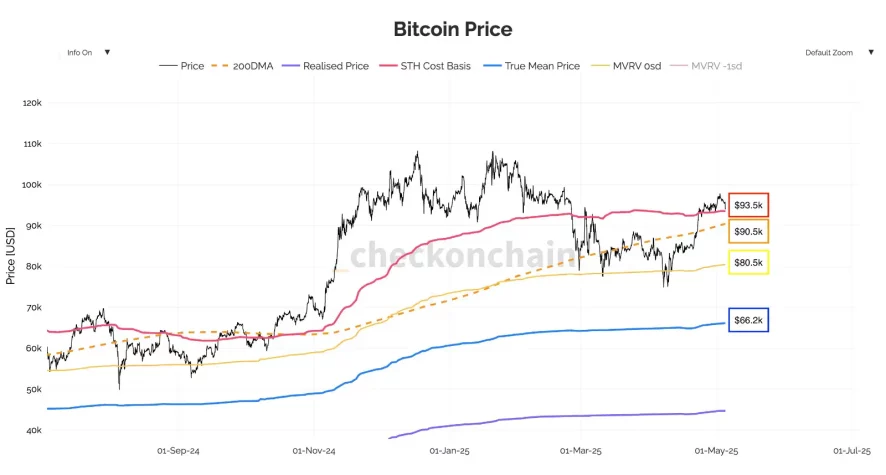The image size is (886, 475).
Task: Click the Bitcoin Price chart title
Action: click(453, 29)
